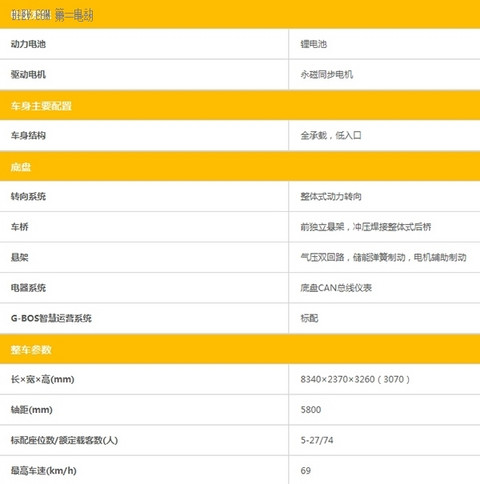Select '8340×2370×3260（3070）' dimensions value
This screenshot has width=480, height=484.
pyautogui.click(x=355, y=379)
